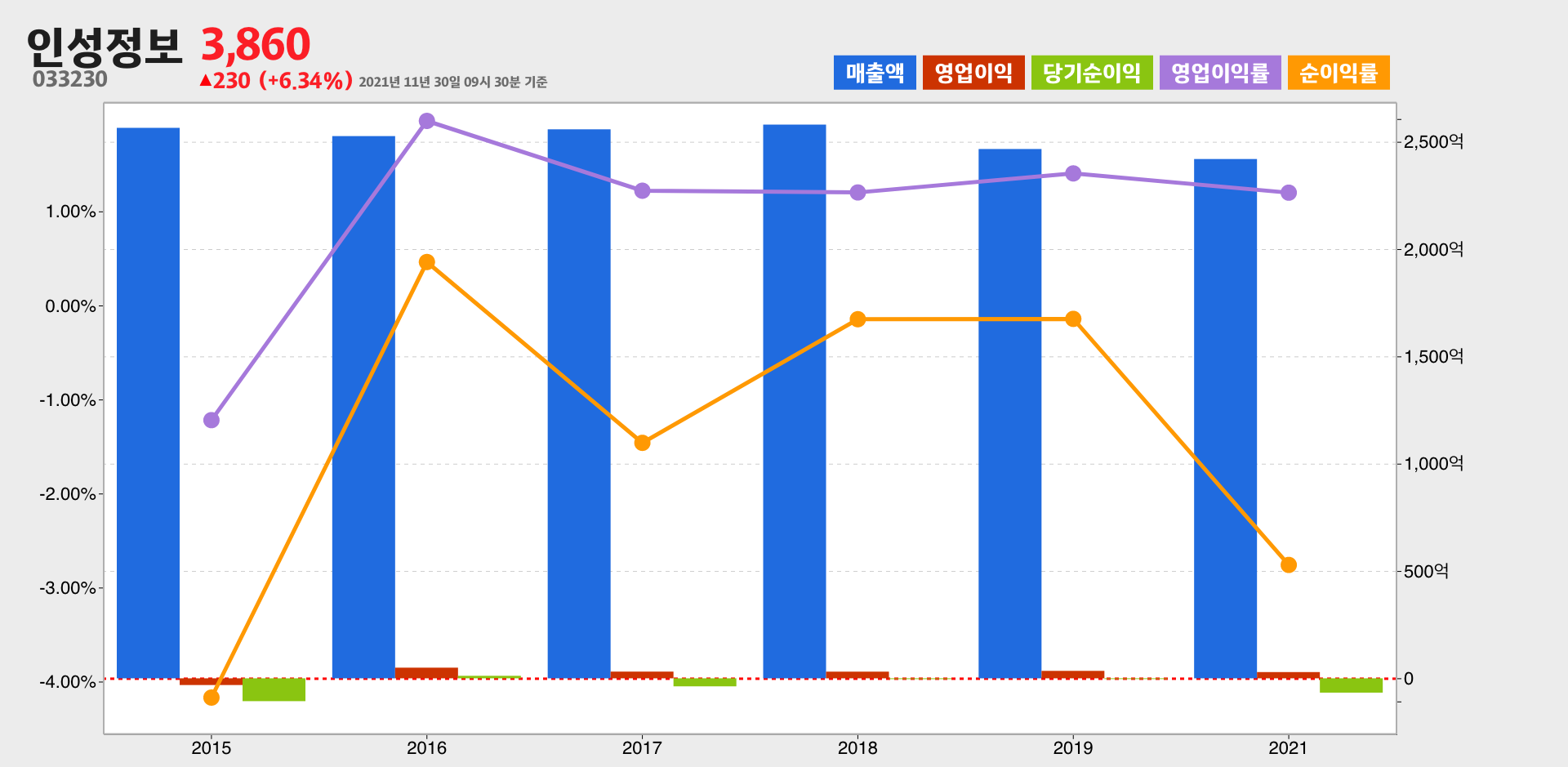
Task: Click the 당기순이익 legend label
Action: (1092, 73)
